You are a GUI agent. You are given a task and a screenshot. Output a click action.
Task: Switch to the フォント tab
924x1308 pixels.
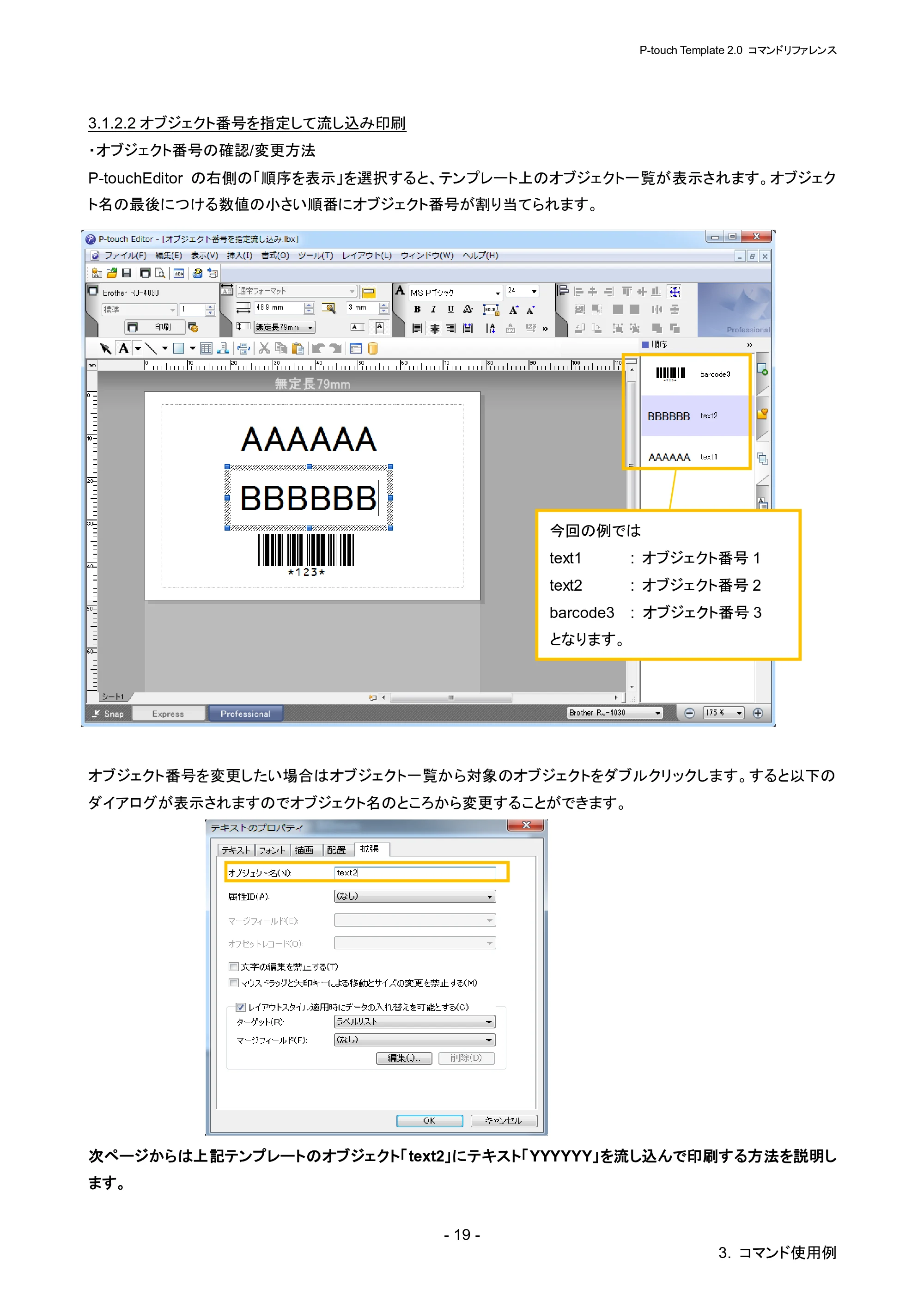click(272, 850)
